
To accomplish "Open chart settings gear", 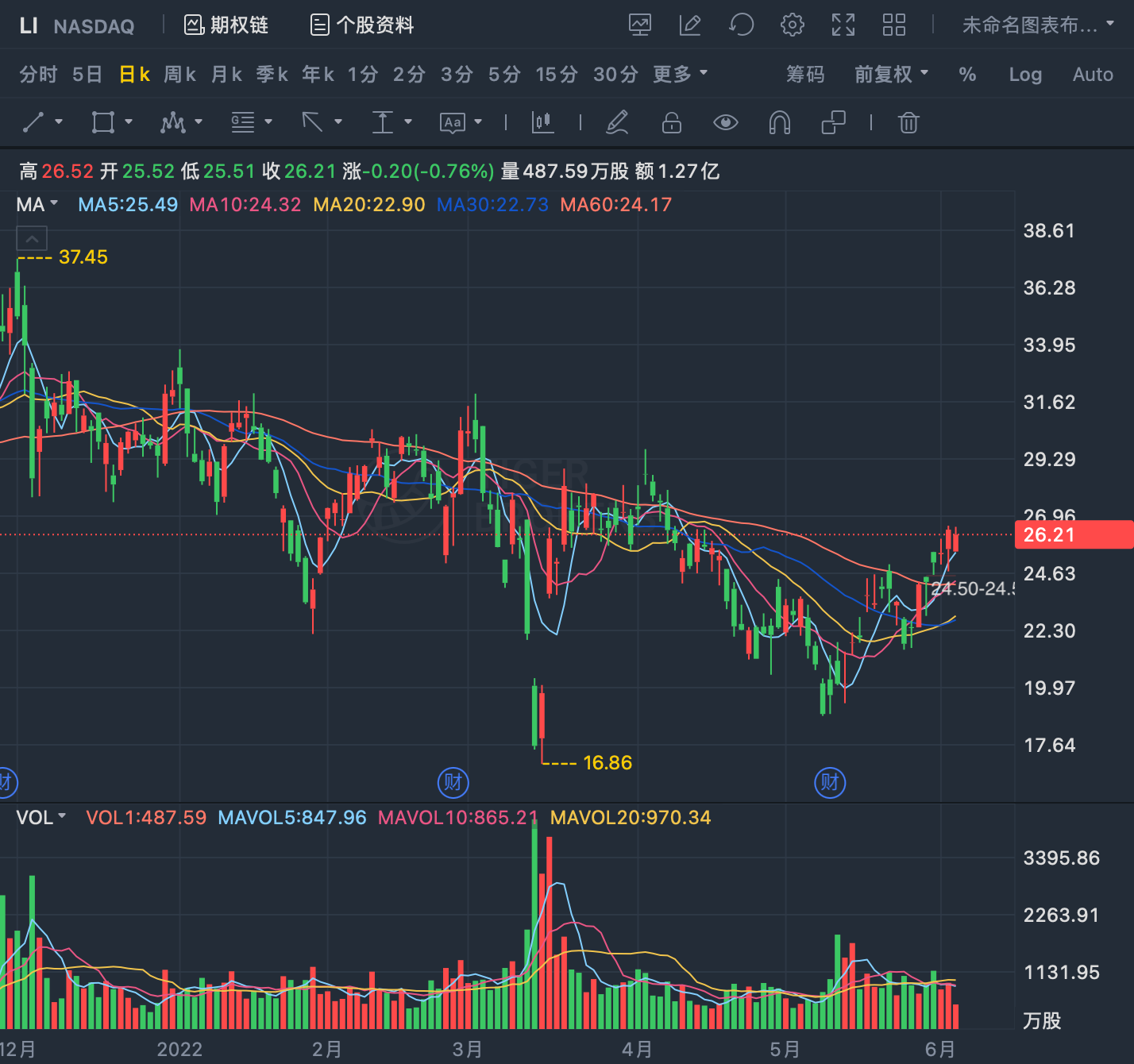I will coord(792,25).
